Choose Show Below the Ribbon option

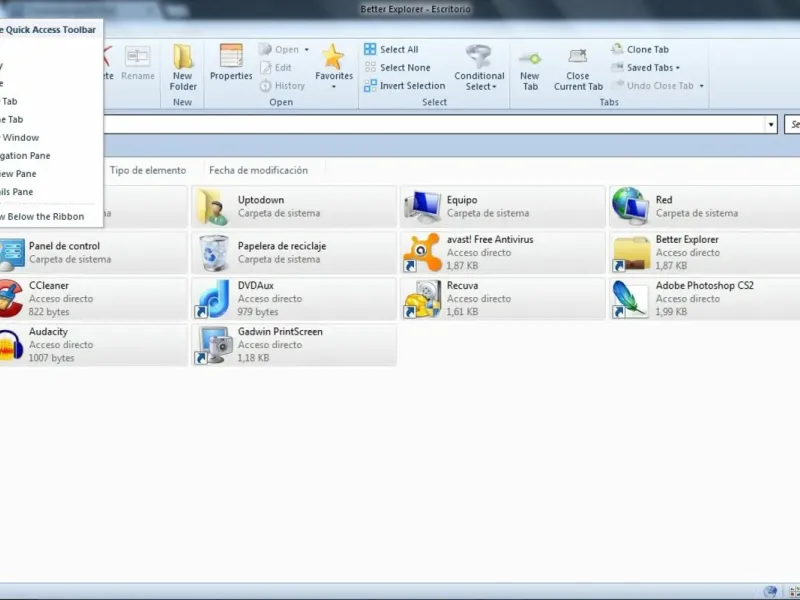pos(50,216)
